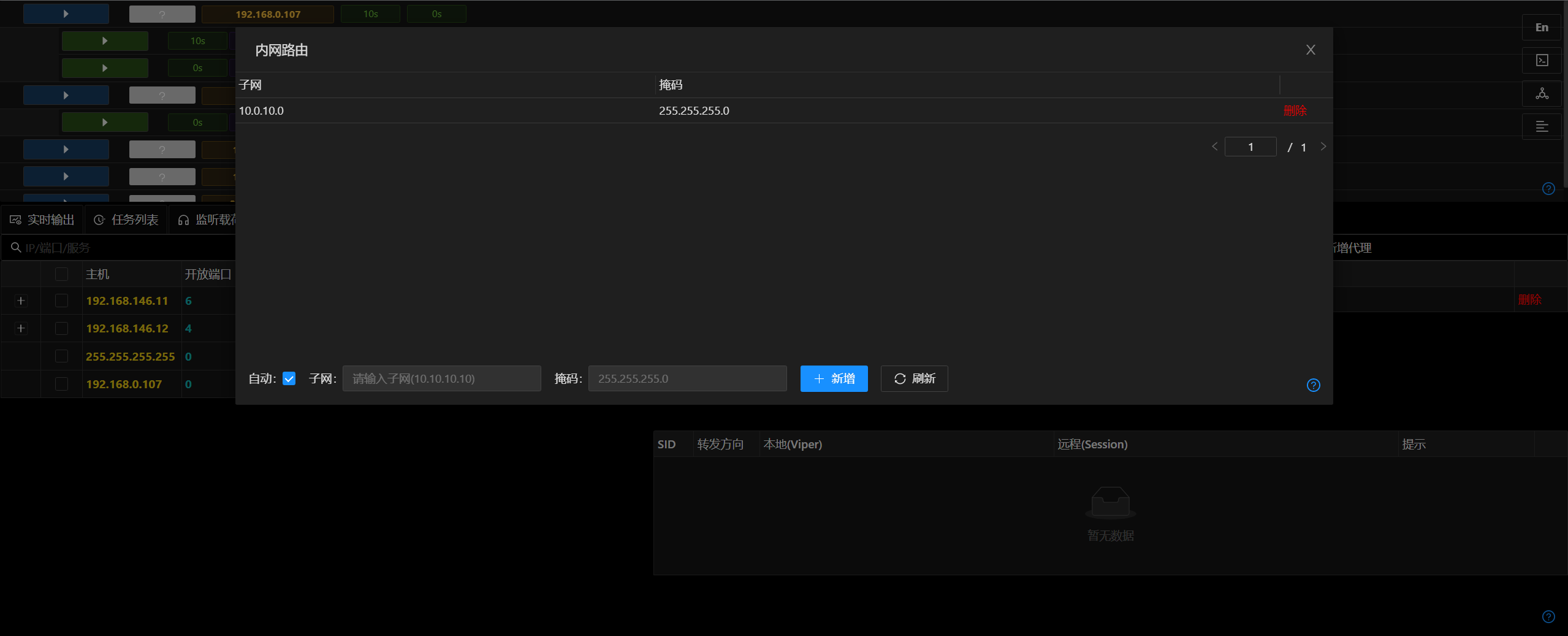Viewport: 1568px width, 636px height.
Task: Toggle the 自动 checkbox
Action: [x=289, y=378]
